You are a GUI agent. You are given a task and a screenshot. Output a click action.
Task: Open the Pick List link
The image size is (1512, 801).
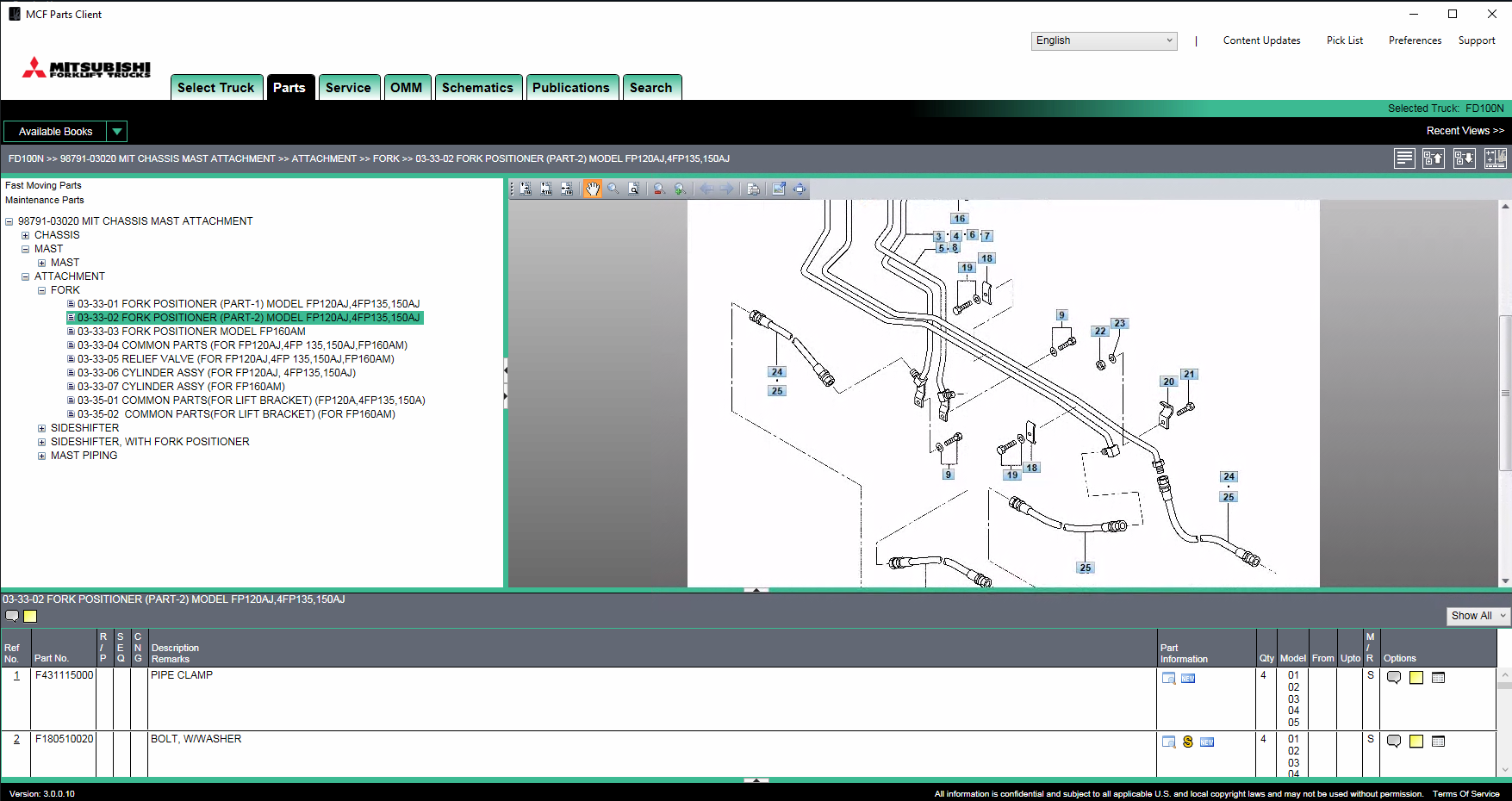tap(1345, 40)
